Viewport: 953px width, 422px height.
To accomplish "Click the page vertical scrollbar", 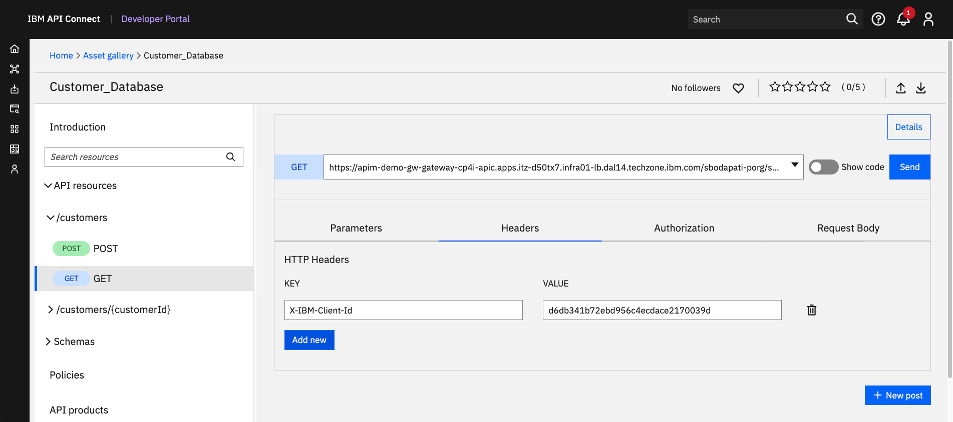I will (949, 207).
